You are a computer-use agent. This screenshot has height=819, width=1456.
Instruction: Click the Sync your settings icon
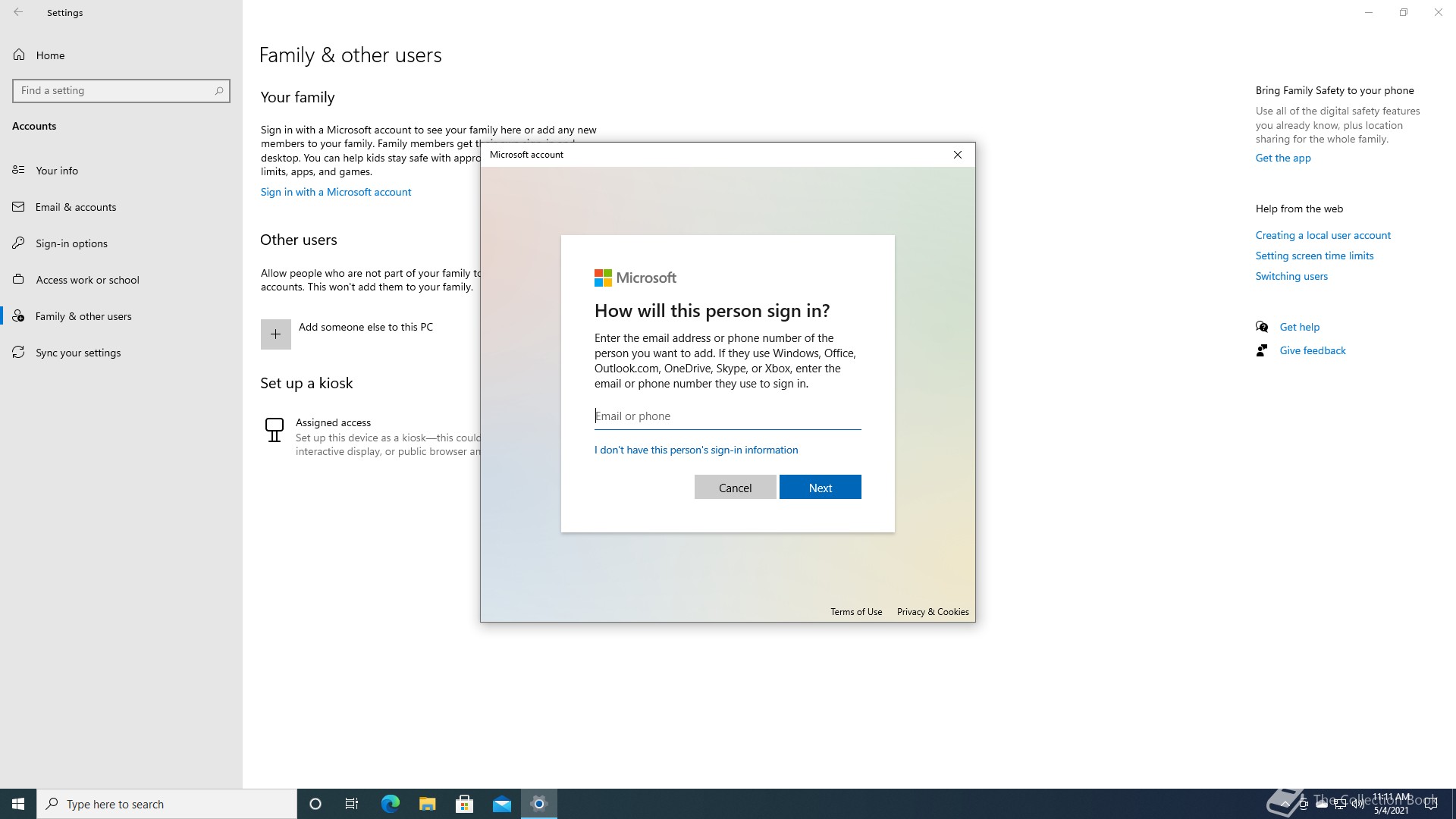click(x=19, y=352)
